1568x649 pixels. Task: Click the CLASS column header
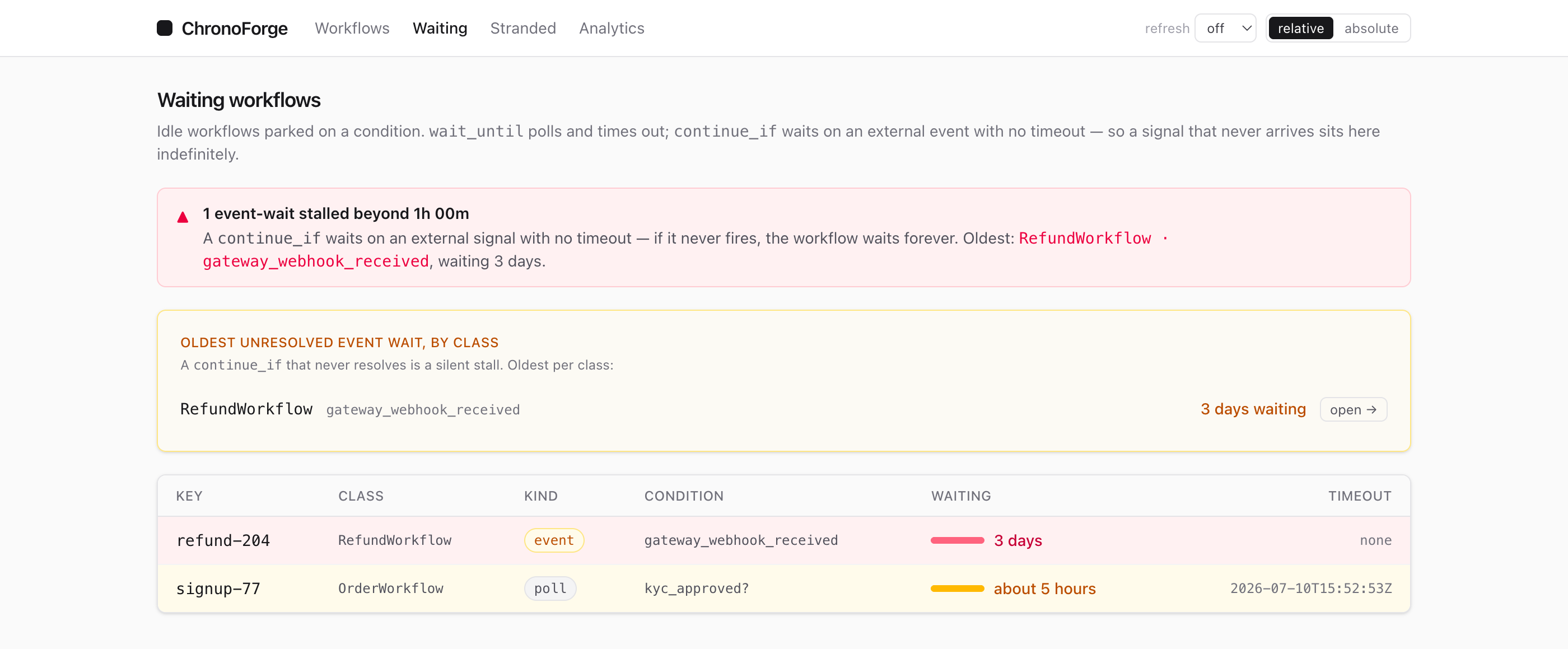coord(360,496)
